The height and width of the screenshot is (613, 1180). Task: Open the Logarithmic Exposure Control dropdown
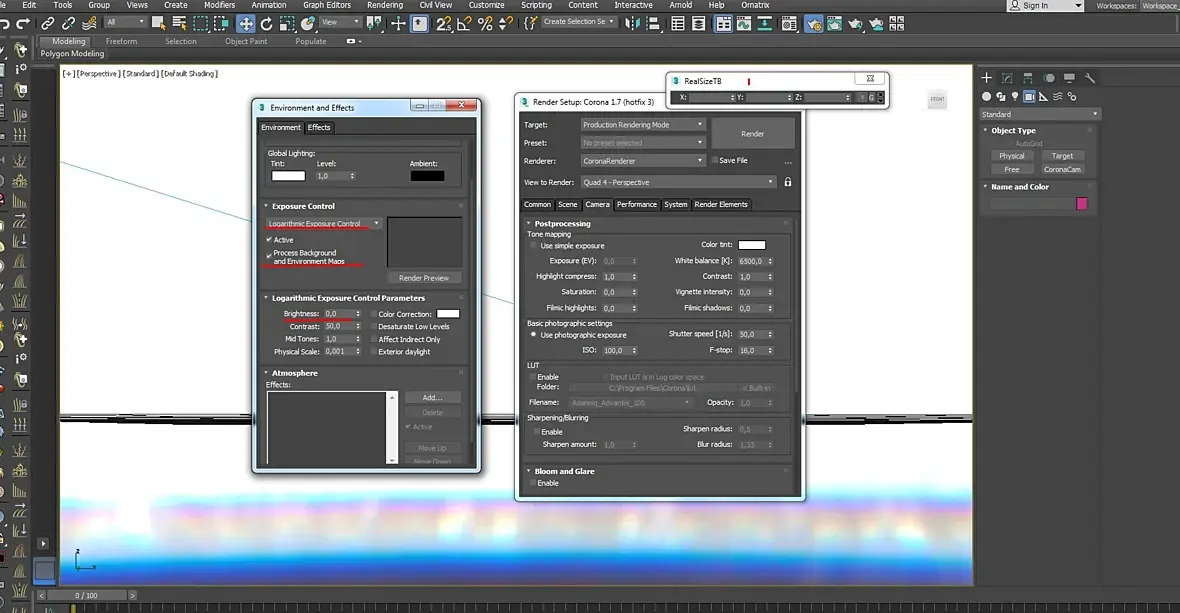point(324,224)
